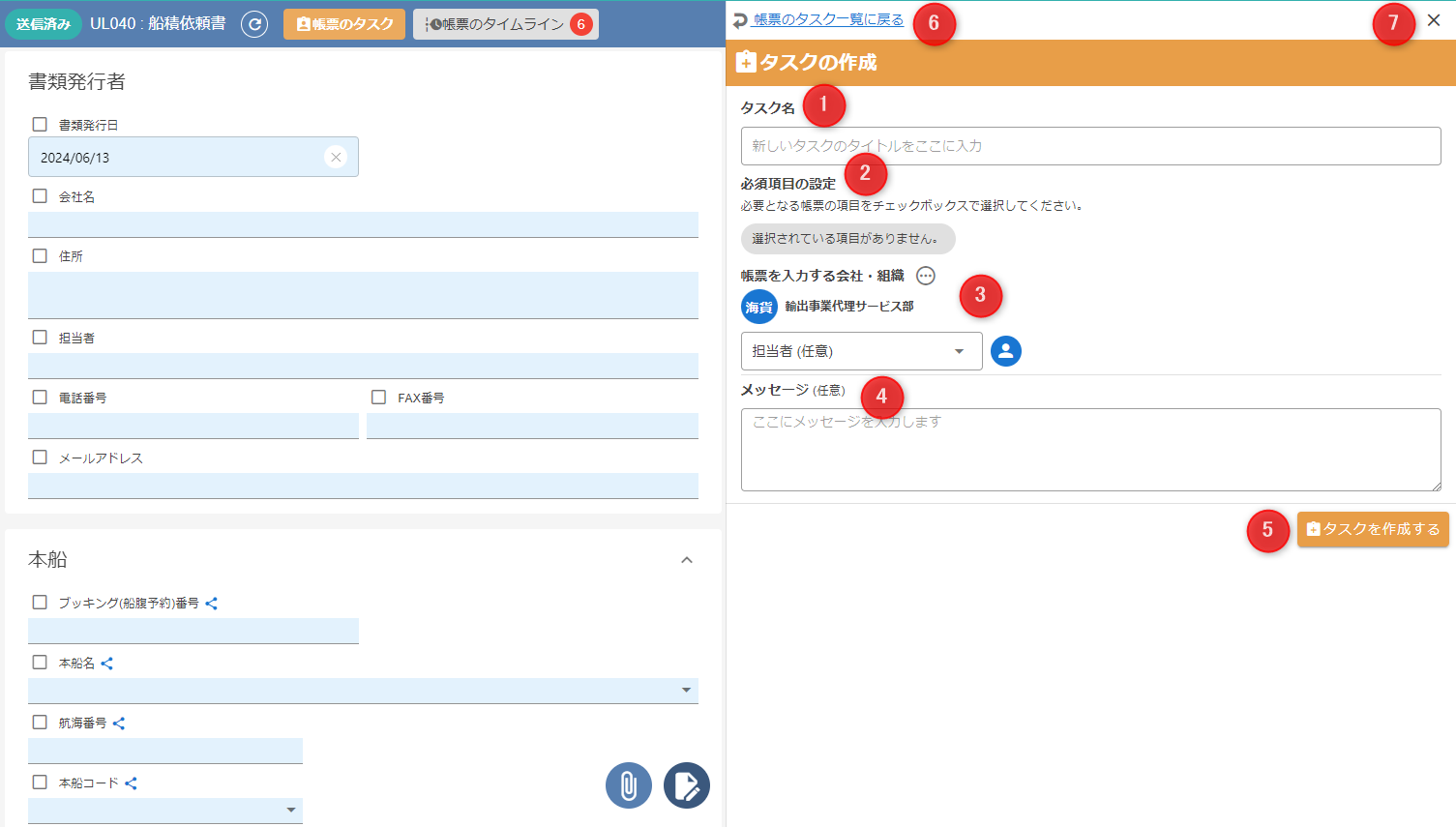Go back via 帳票のタスク一覧に戻る link

coord(828,19)
